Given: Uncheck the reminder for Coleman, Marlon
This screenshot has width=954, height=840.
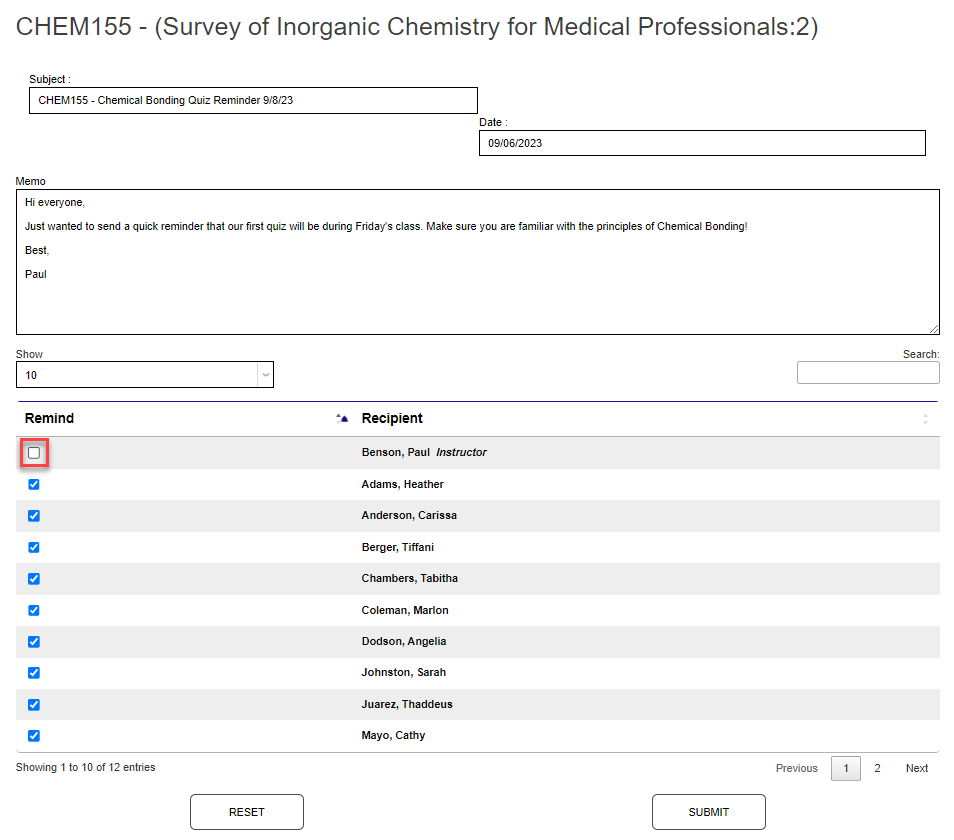Looking at the screenshot, I should click(x=34, y=610).
